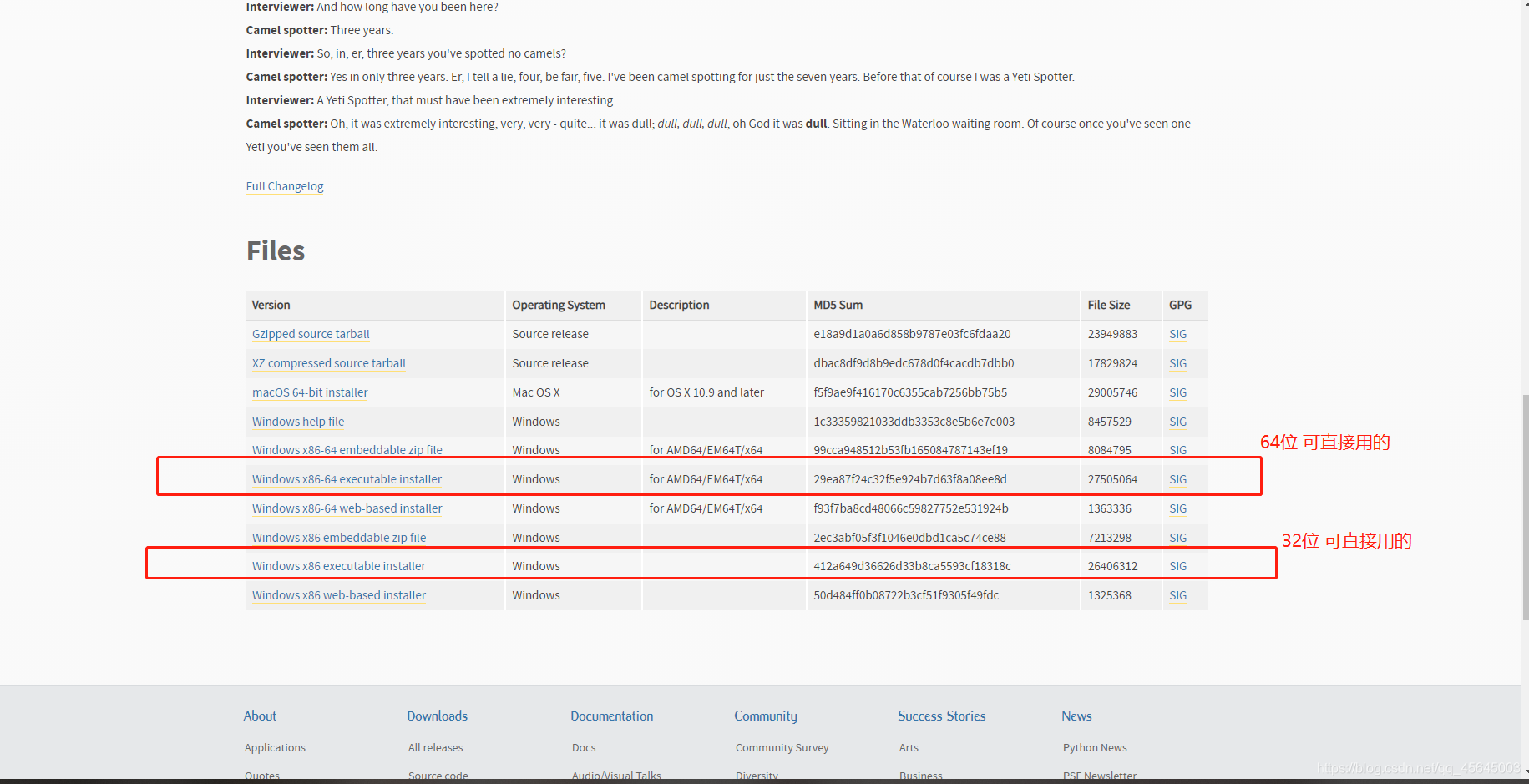Open SIG for x86 embeddable zip file
1529x784 pixels.
pyautogui.click(x=1178, y=538)
